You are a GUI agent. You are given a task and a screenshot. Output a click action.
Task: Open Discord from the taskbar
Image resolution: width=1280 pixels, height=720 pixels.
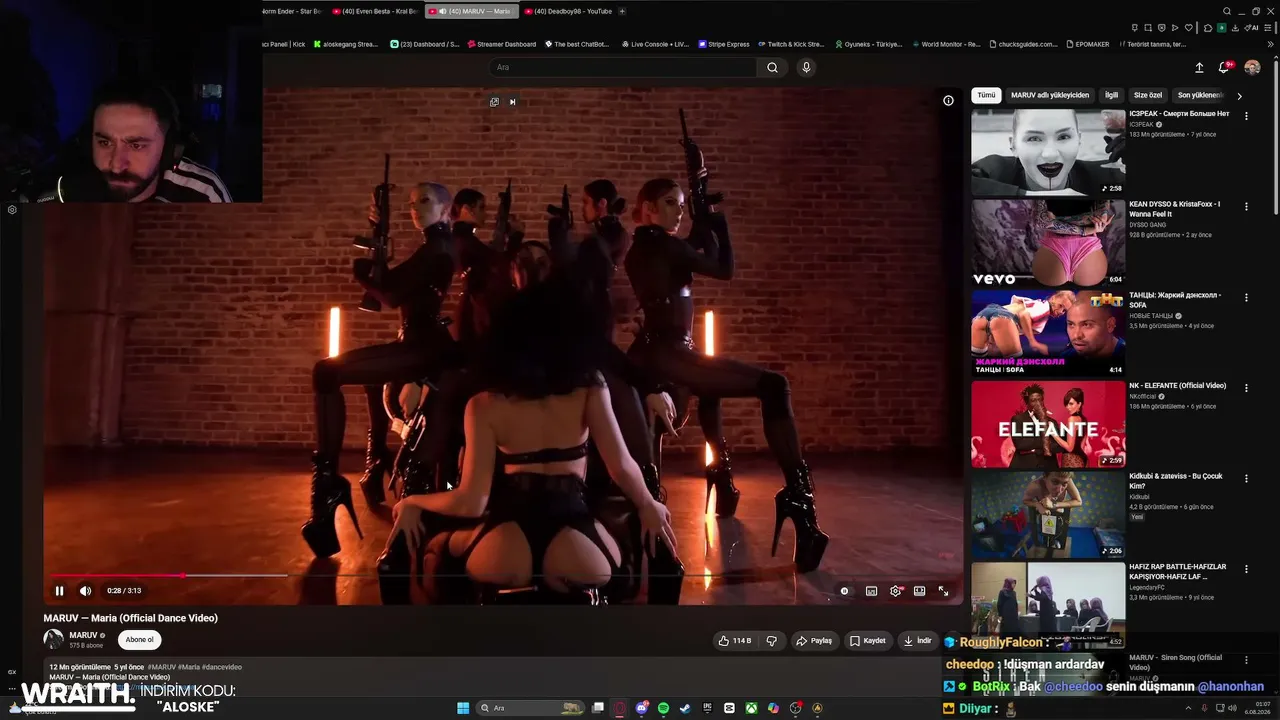point(642,708)
